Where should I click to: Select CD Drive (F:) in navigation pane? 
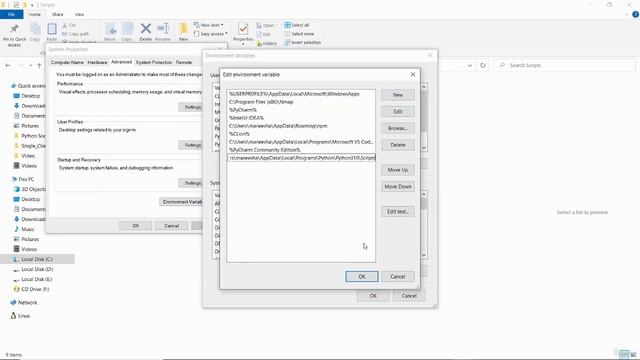(x=35, y=289)
